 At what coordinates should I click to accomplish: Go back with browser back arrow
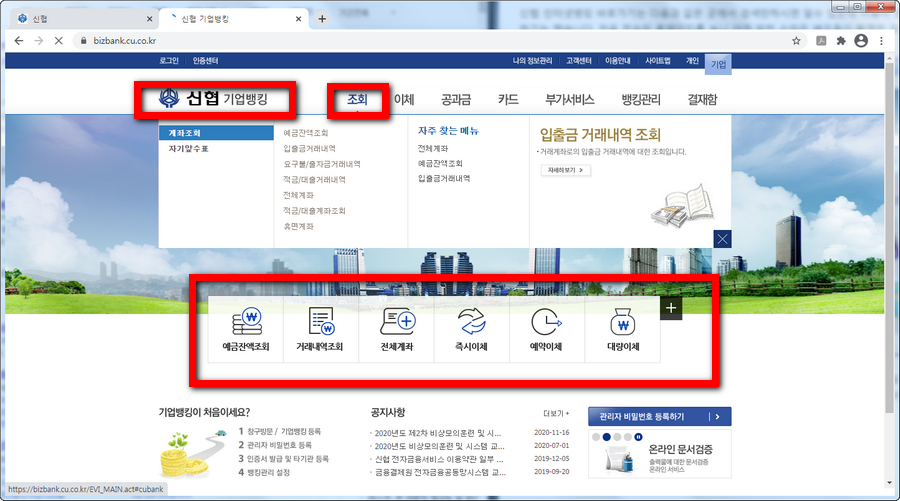point(19,41)
